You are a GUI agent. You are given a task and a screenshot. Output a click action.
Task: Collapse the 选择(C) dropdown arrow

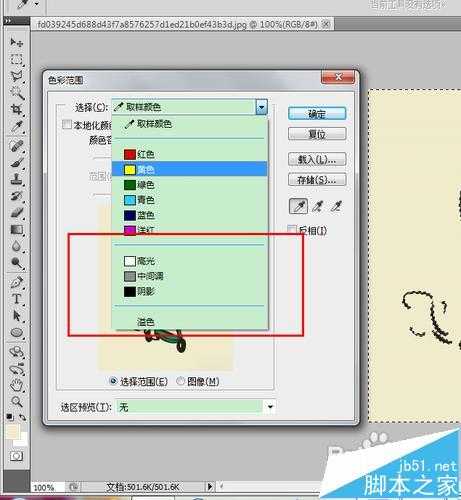(262, 107)
